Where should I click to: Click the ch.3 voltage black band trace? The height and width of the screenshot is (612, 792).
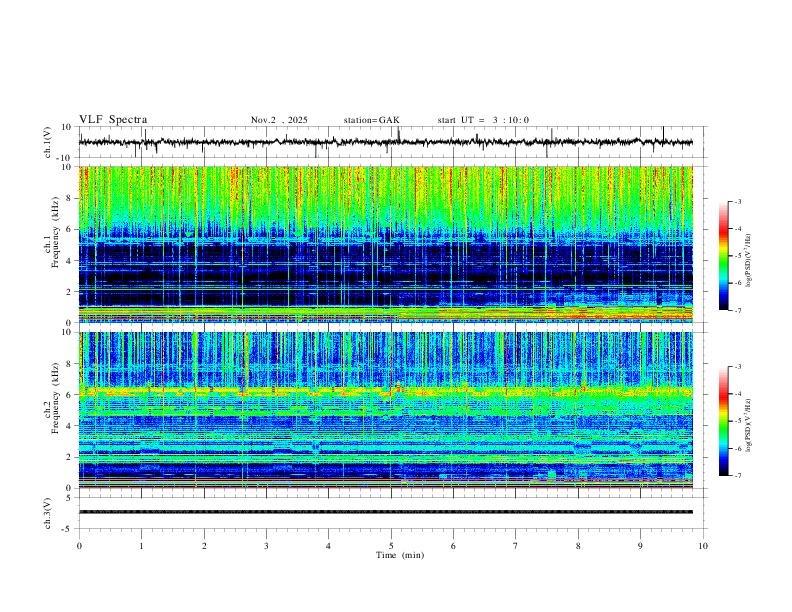click(386, 512)
